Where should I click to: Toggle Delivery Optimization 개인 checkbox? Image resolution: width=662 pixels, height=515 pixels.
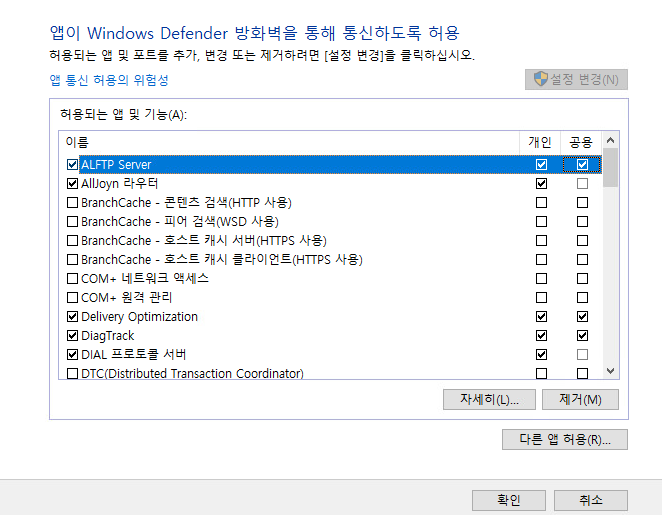(541, 317)
